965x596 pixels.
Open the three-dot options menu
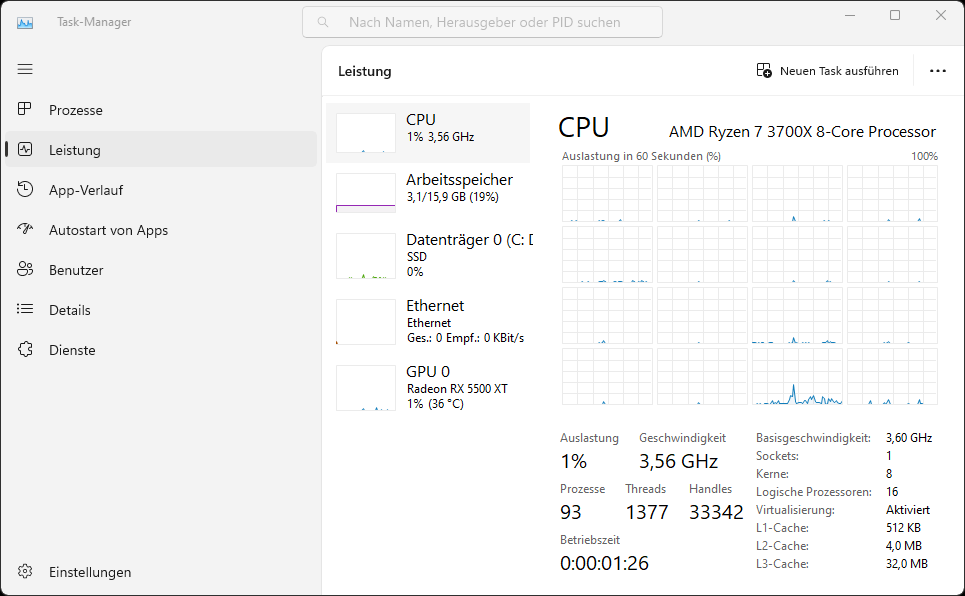[937, 70]
